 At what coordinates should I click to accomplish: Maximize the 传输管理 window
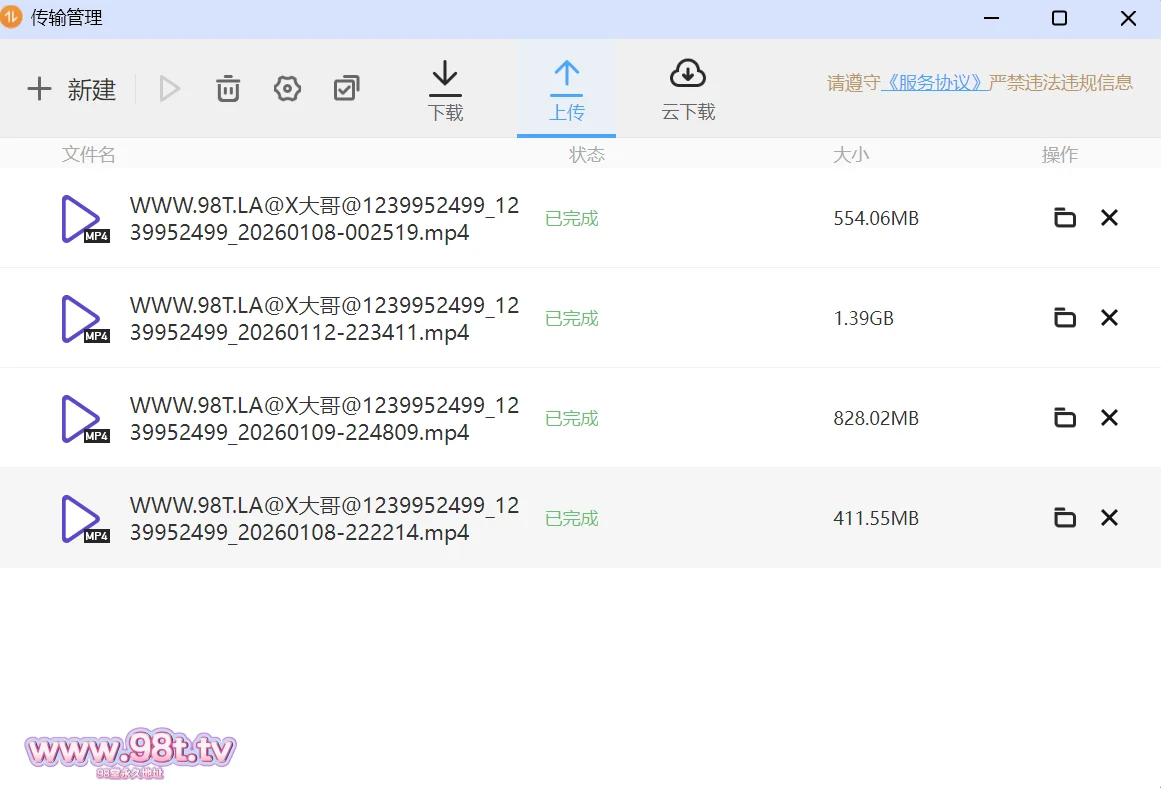tap(1059, 19)
